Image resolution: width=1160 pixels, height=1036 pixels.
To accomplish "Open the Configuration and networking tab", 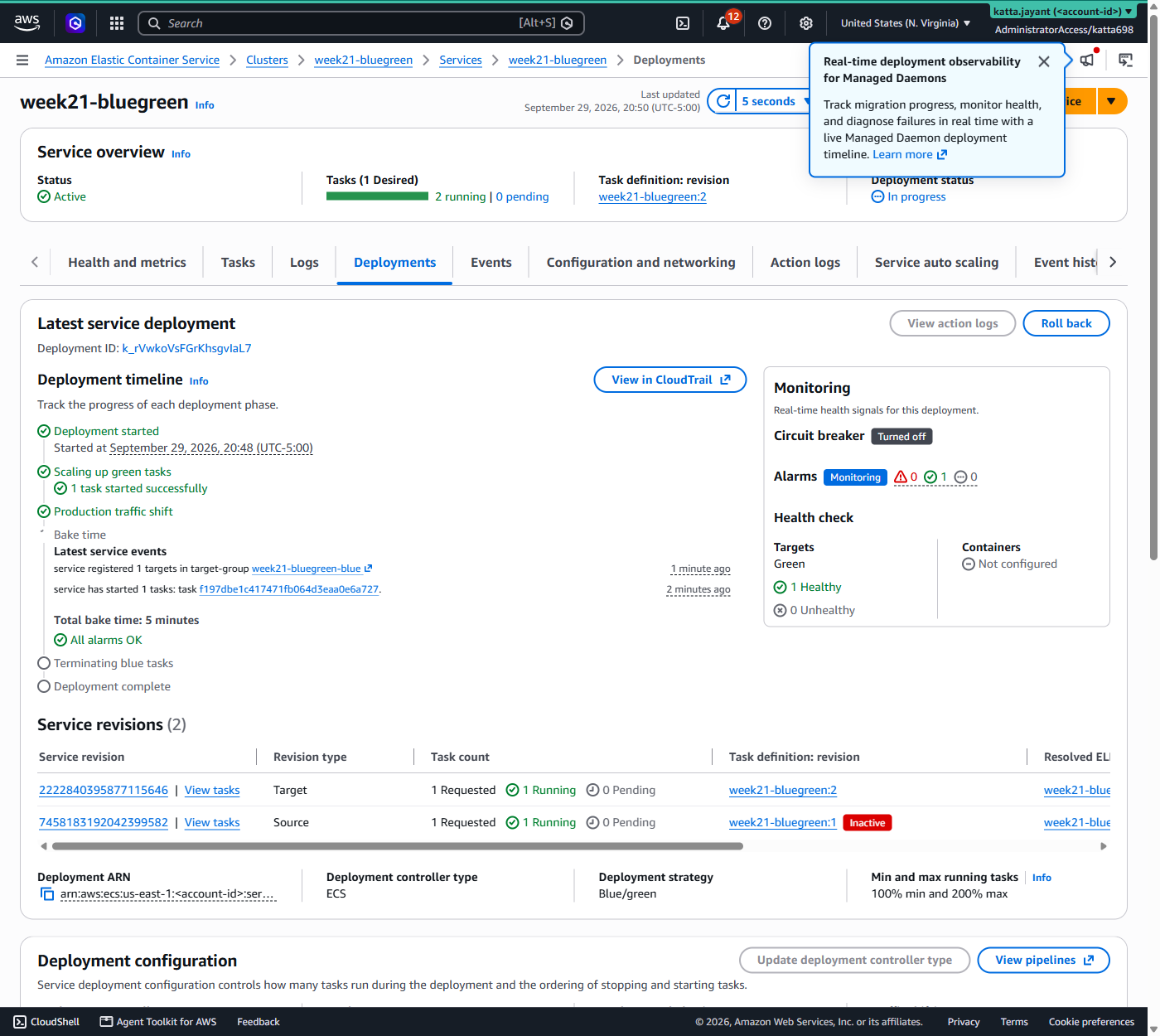I will (640, 262).
